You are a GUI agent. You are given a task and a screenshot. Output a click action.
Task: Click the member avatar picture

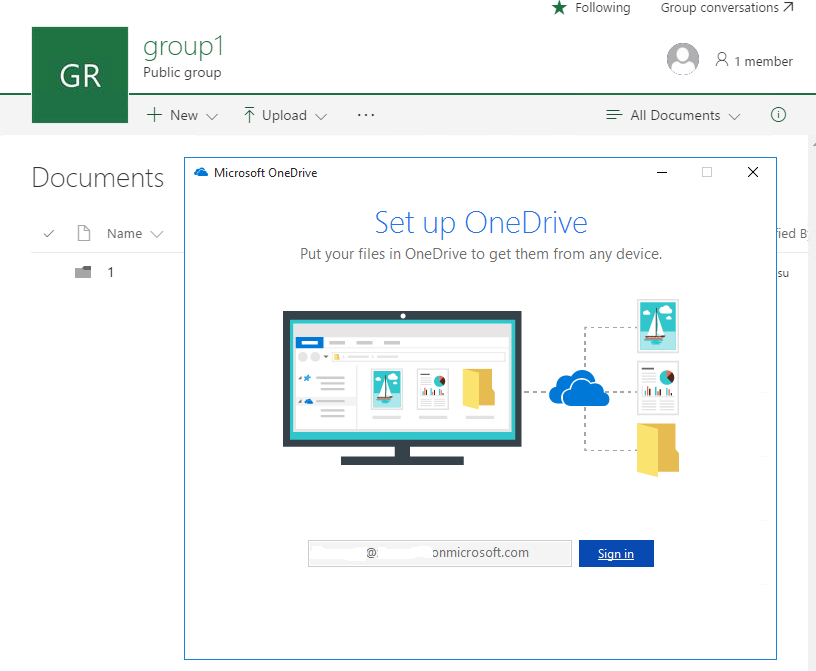682,59
